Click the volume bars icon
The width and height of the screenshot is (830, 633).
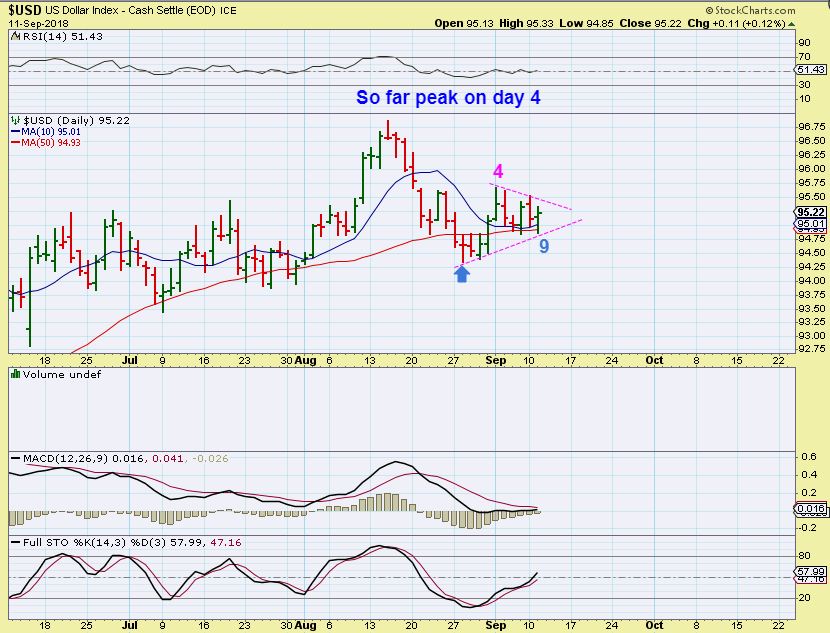click(15, 374)
